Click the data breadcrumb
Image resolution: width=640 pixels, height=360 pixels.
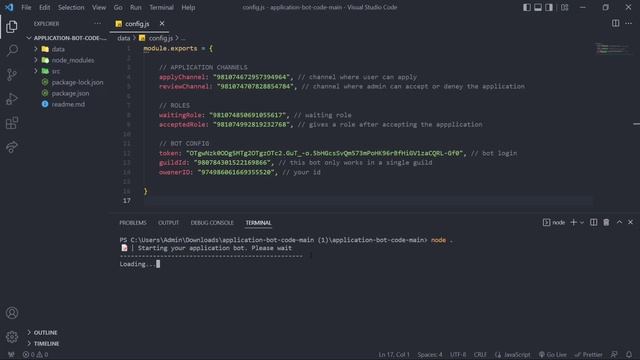pos(124,38)
